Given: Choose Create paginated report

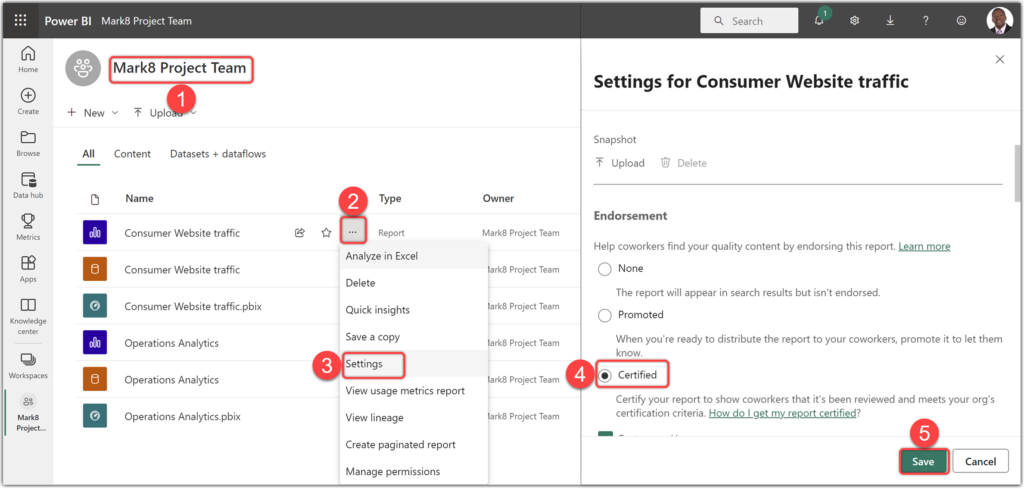Looking at the screenshot, I should coord(413,445).
